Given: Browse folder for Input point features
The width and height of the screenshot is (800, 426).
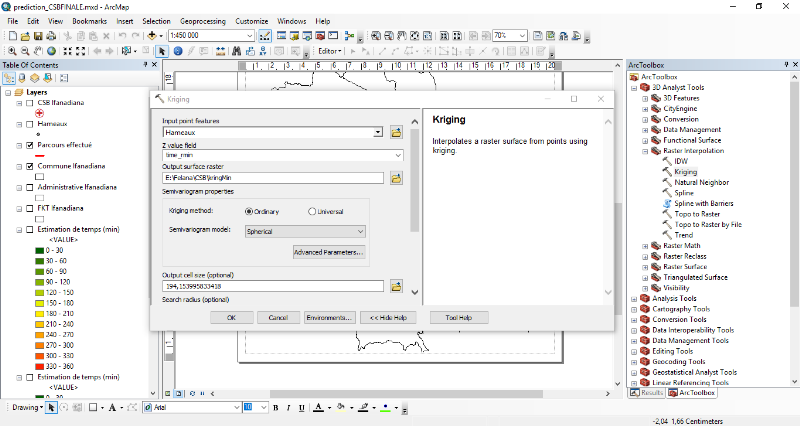Looking at the screenshot, I should tap(396, 132).
